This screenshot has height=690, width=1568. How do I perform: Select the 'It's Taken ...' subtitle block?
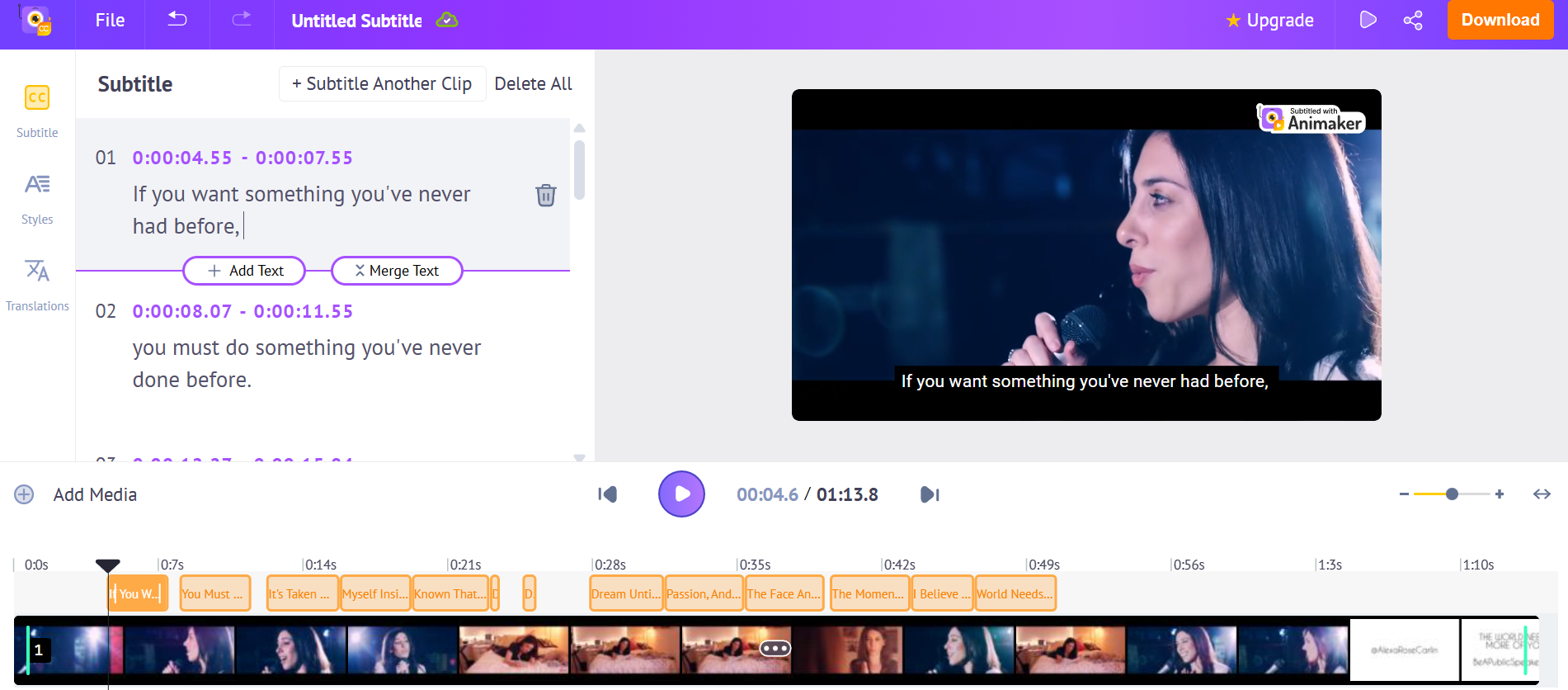302,593
